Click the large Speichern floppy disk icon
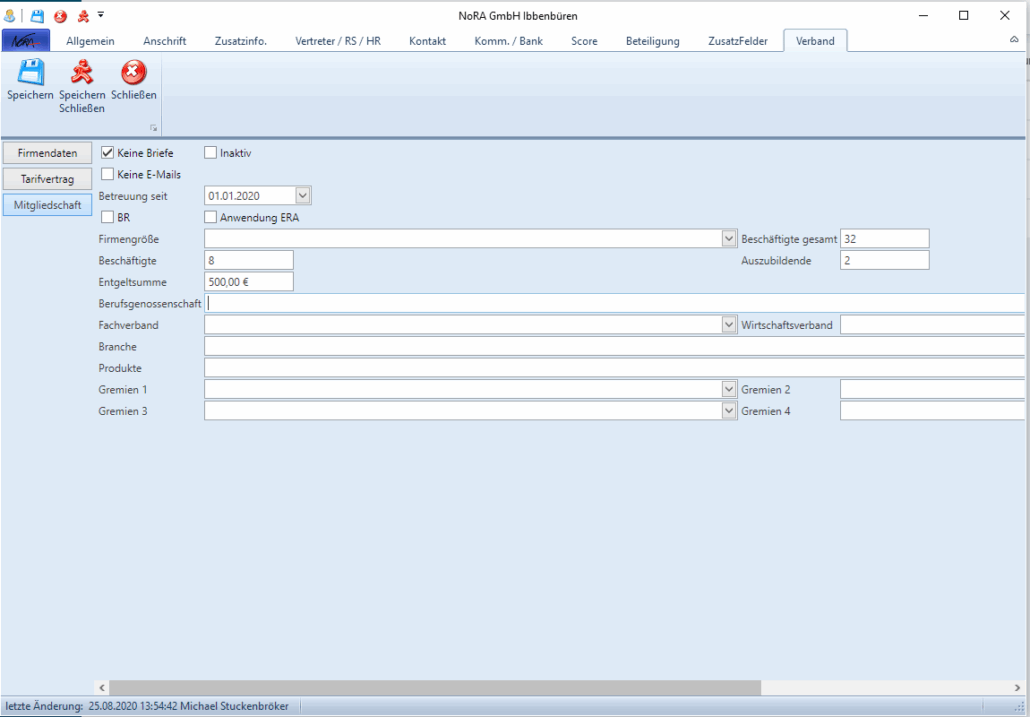This screenshot has width=1030, height=717. pyautogui.click(x=30, y=74)
